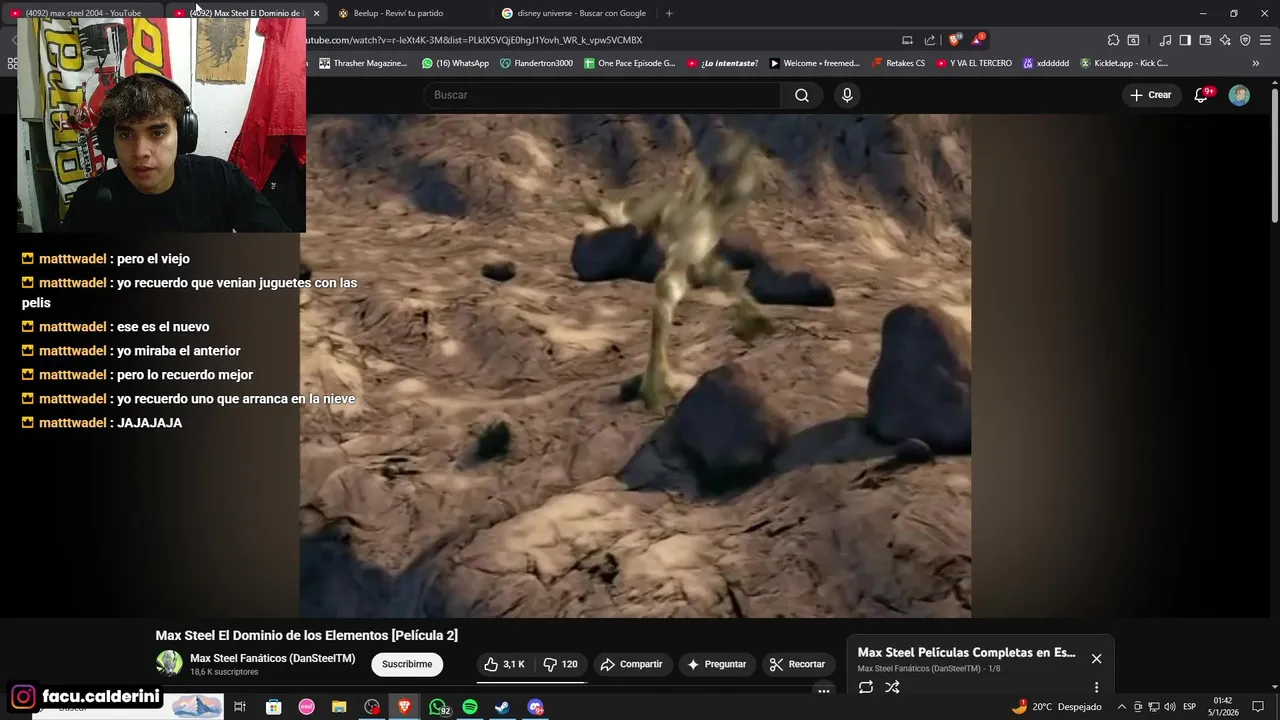The image size is (1280, 720).
Task: Open more actions ellipsis below video
Action: 824,690
